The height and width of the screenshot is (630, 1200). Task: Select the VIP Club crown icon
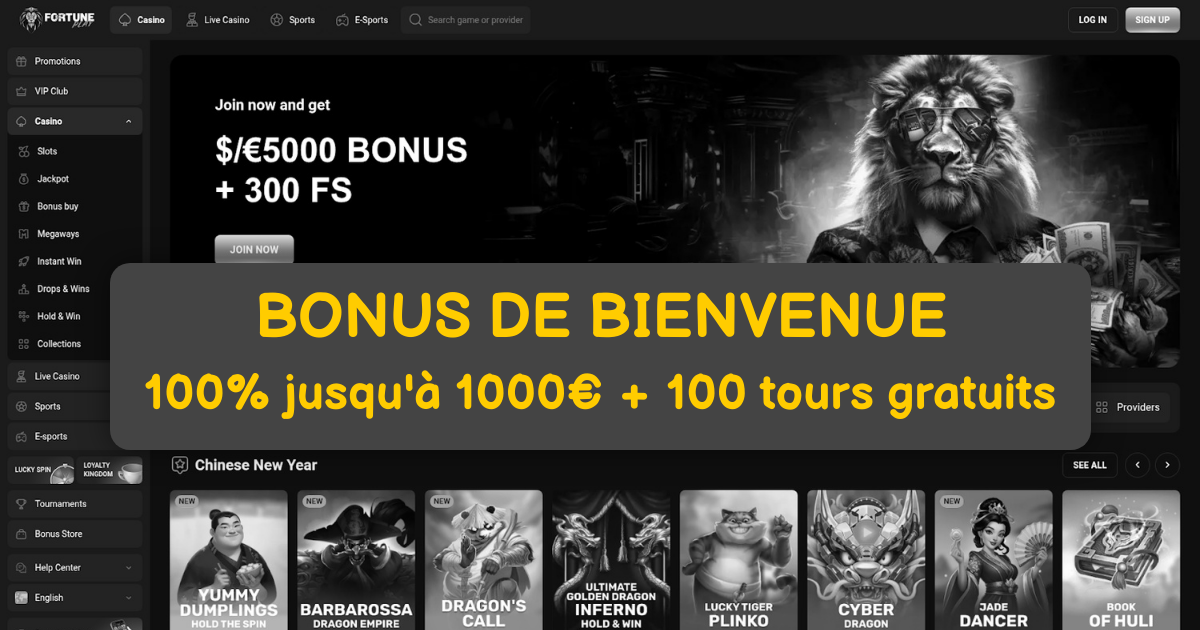22,91
